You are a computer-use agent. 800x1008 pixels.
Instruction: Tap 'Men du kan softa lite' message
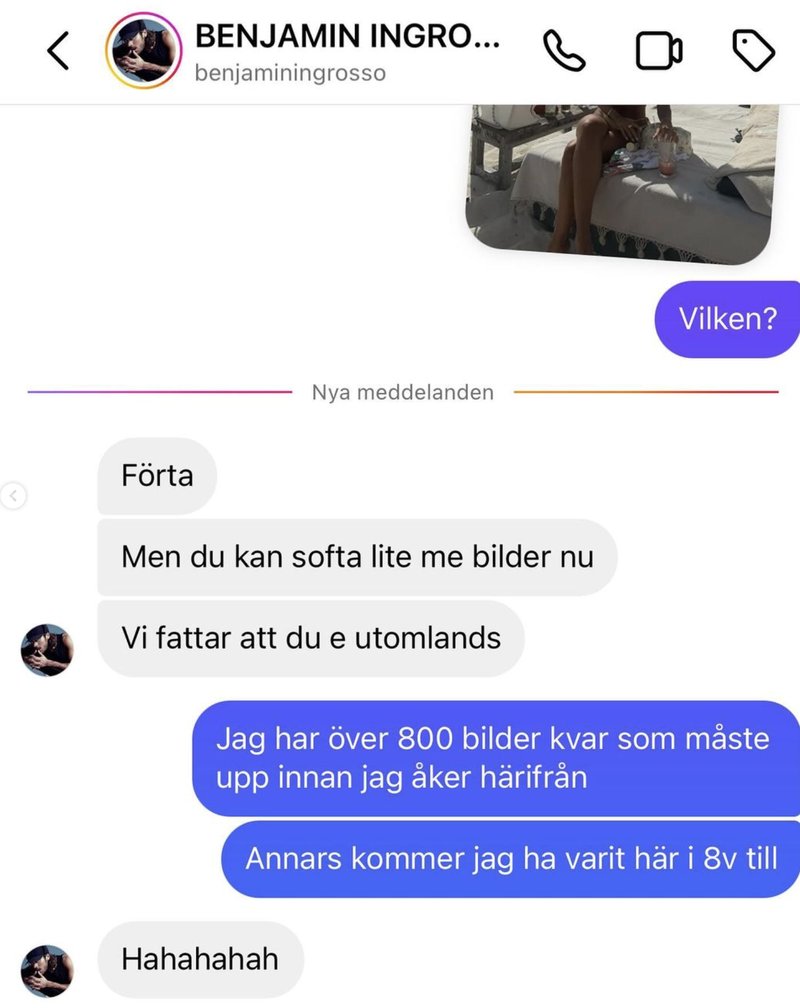point(357,557)
